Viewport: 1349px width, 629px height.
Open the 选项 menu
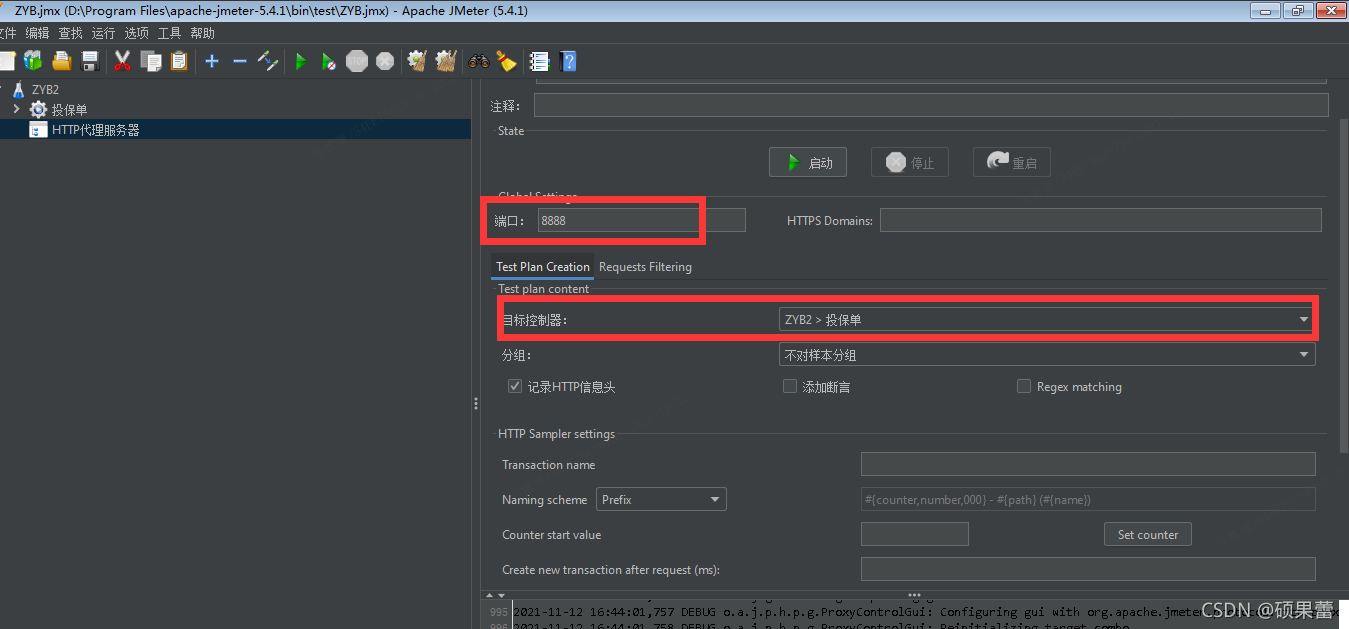click(136, 33)
